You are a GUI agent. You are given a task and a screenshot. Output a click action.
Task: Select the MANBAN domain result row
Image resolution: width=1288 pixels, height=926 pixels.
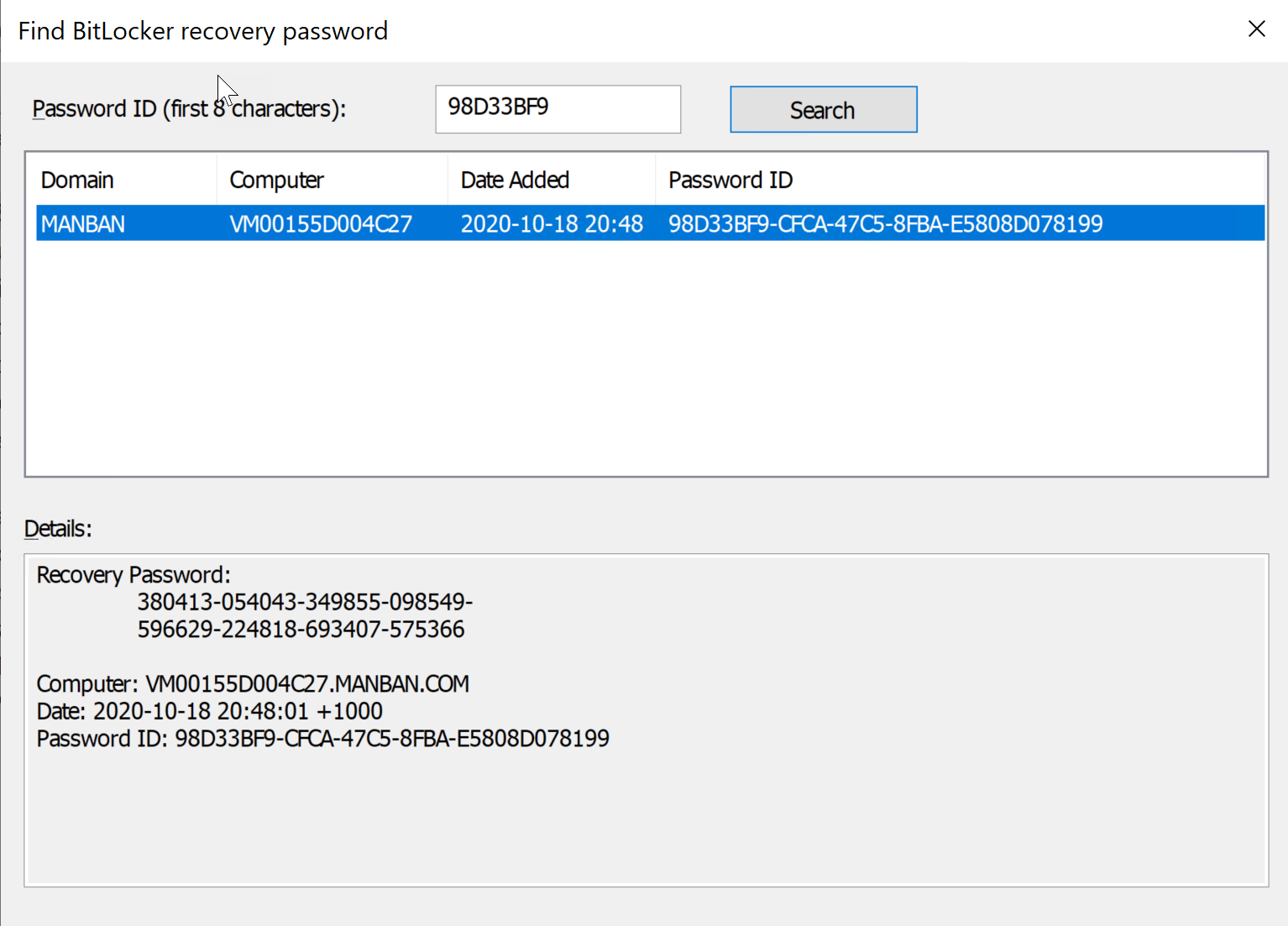tap(83, 224)
